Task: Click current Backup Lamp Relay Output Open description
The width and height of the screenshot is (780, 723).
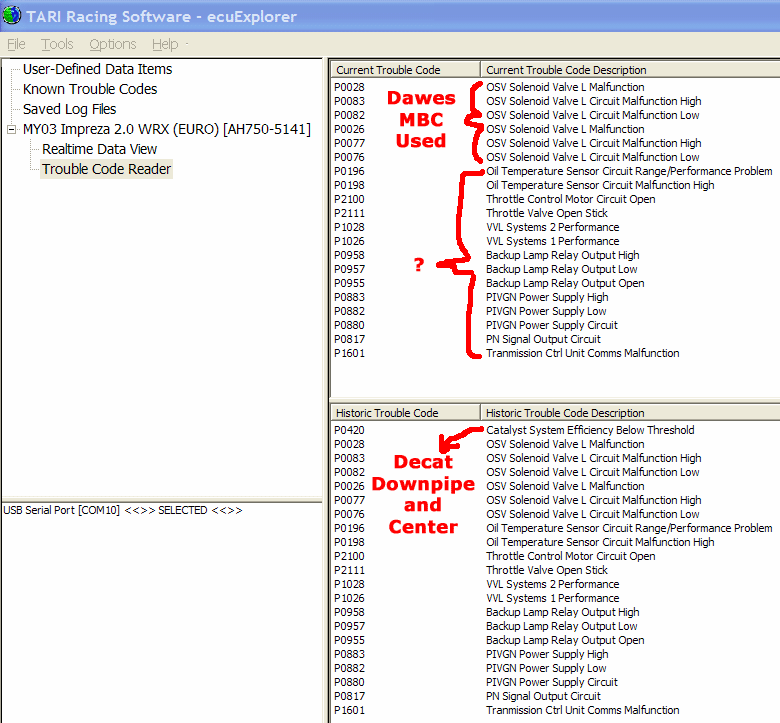Action: click(x=565, y=283)
